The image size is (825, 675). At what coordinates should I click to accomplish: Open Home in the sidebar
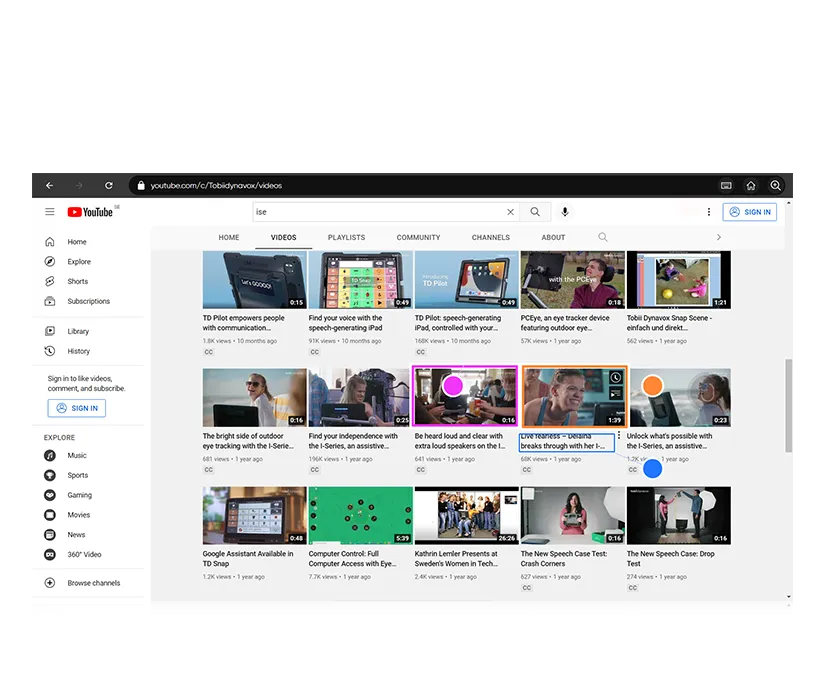coord(77,241)
